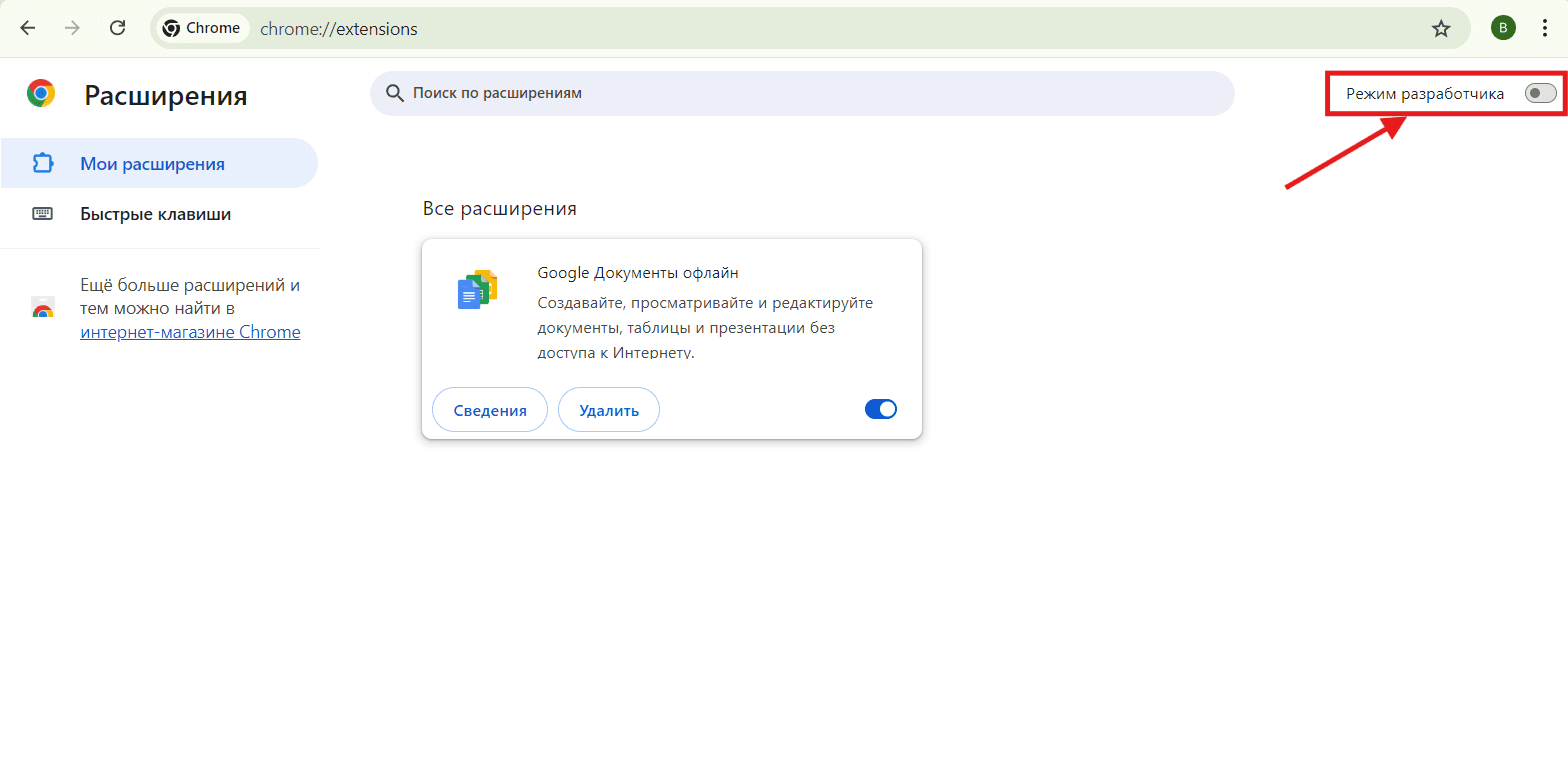This screenshot has width=1568, height=768.
Task: Click the Chrome Web Store icon in sidebar
Action: point(42,308)
